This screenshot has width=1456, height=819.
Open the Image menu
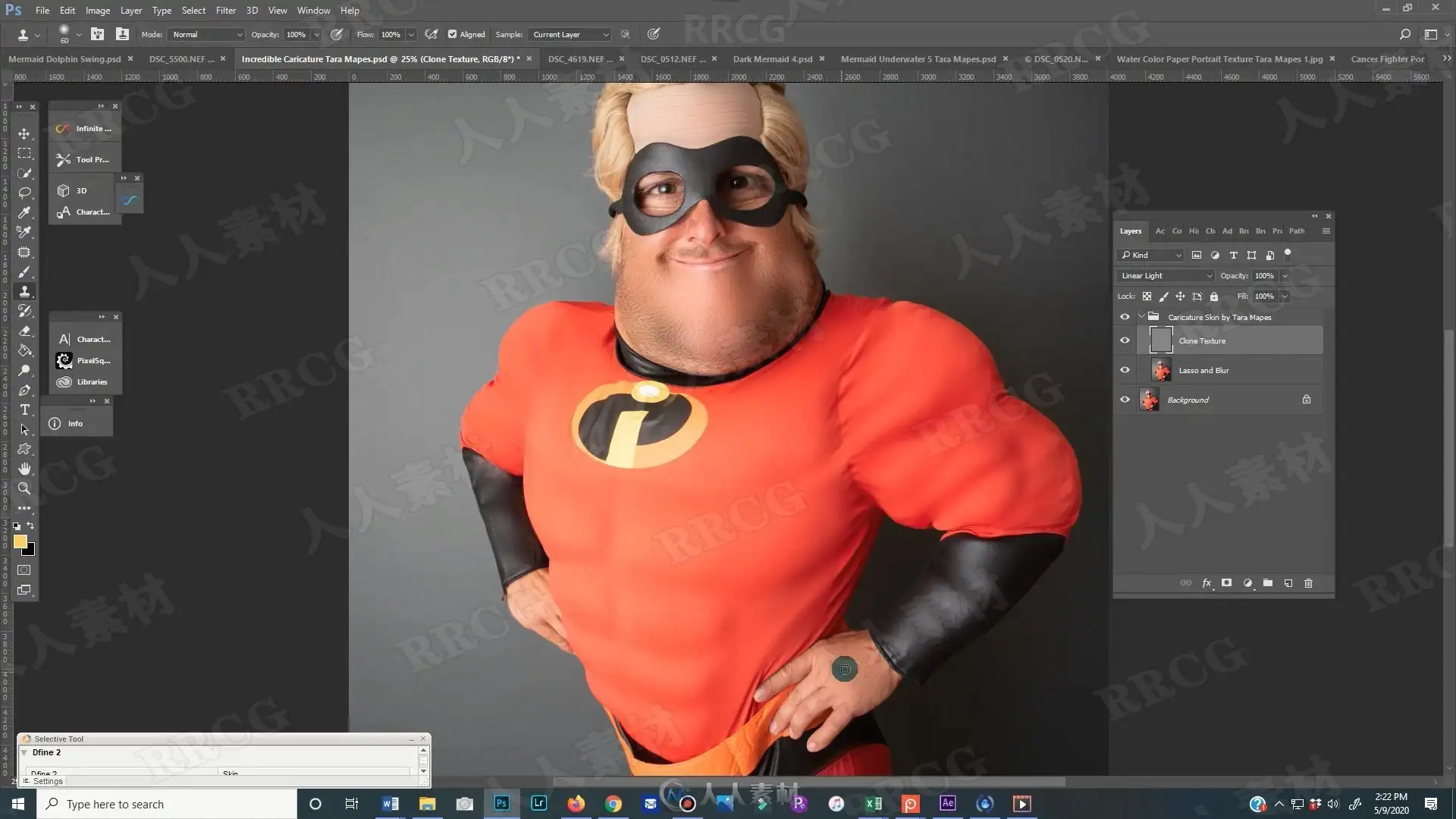(x=98, y=11)
